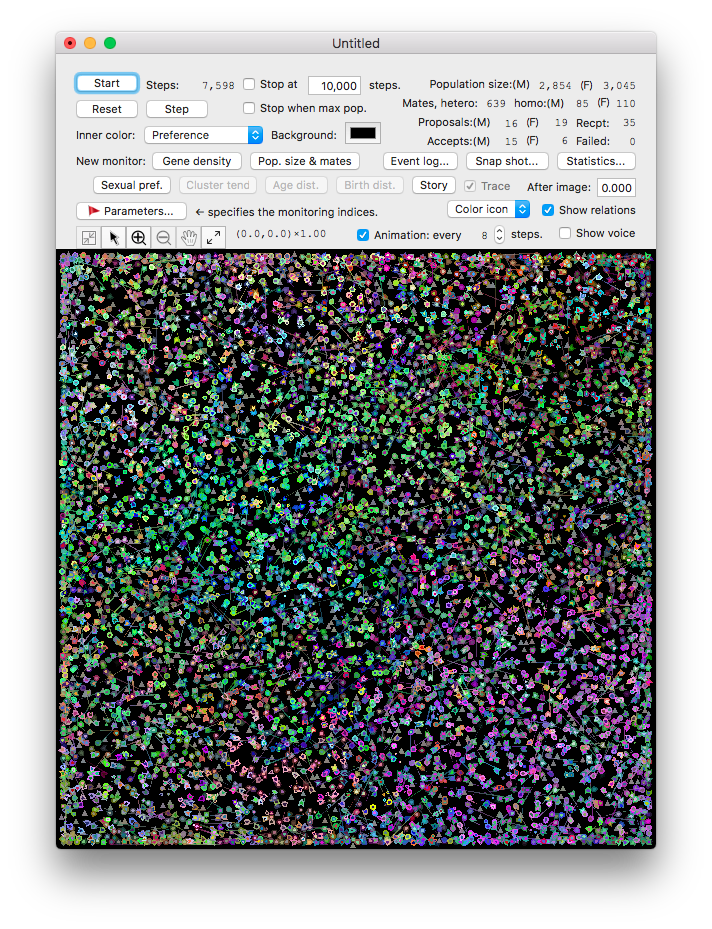Viewport: 712px width, 929px height.
Task: Click the After image value field
Action: [x=616, y=188]
